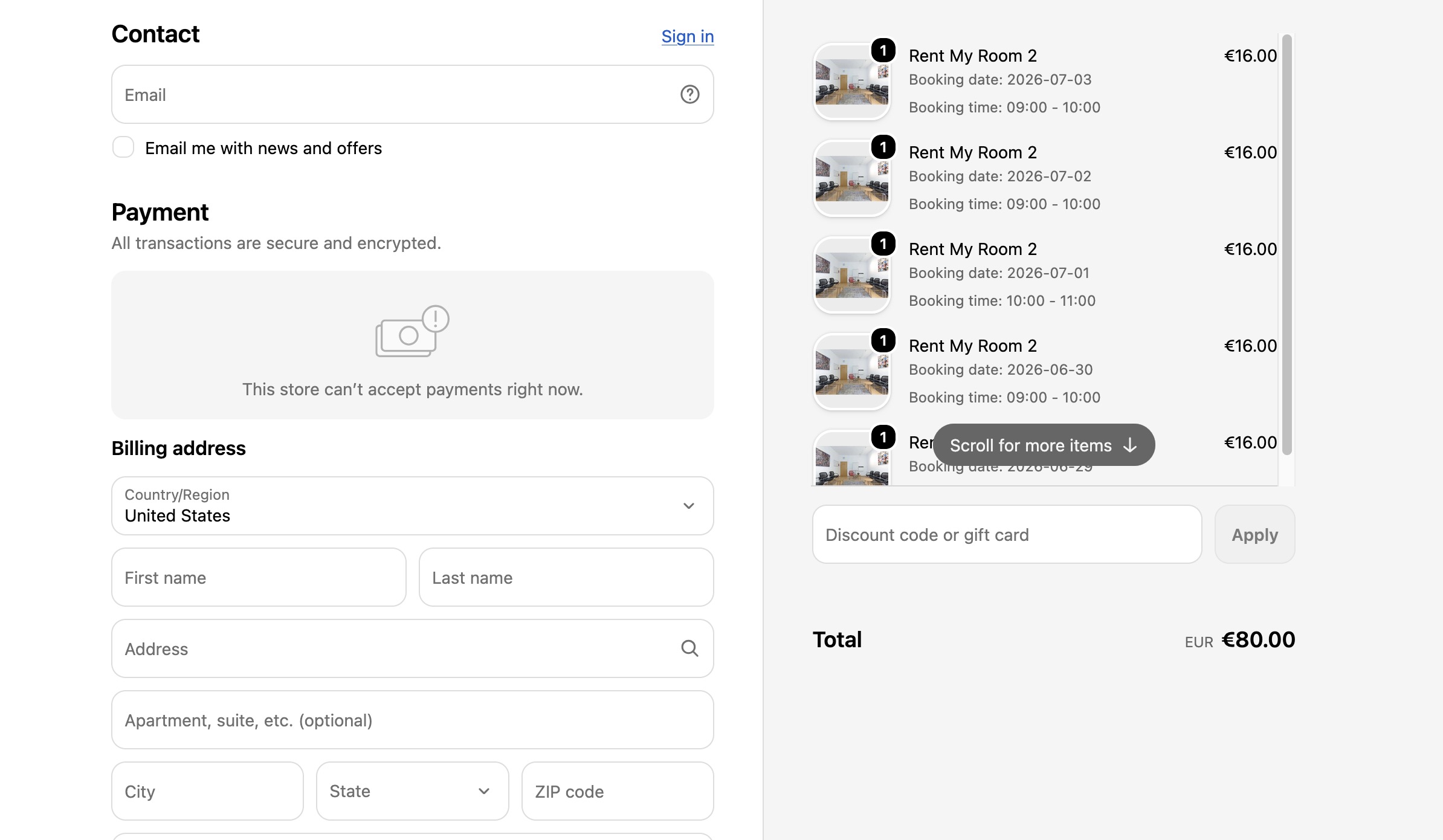
Task: Click the address search magnifier icon
Action: 689,648
